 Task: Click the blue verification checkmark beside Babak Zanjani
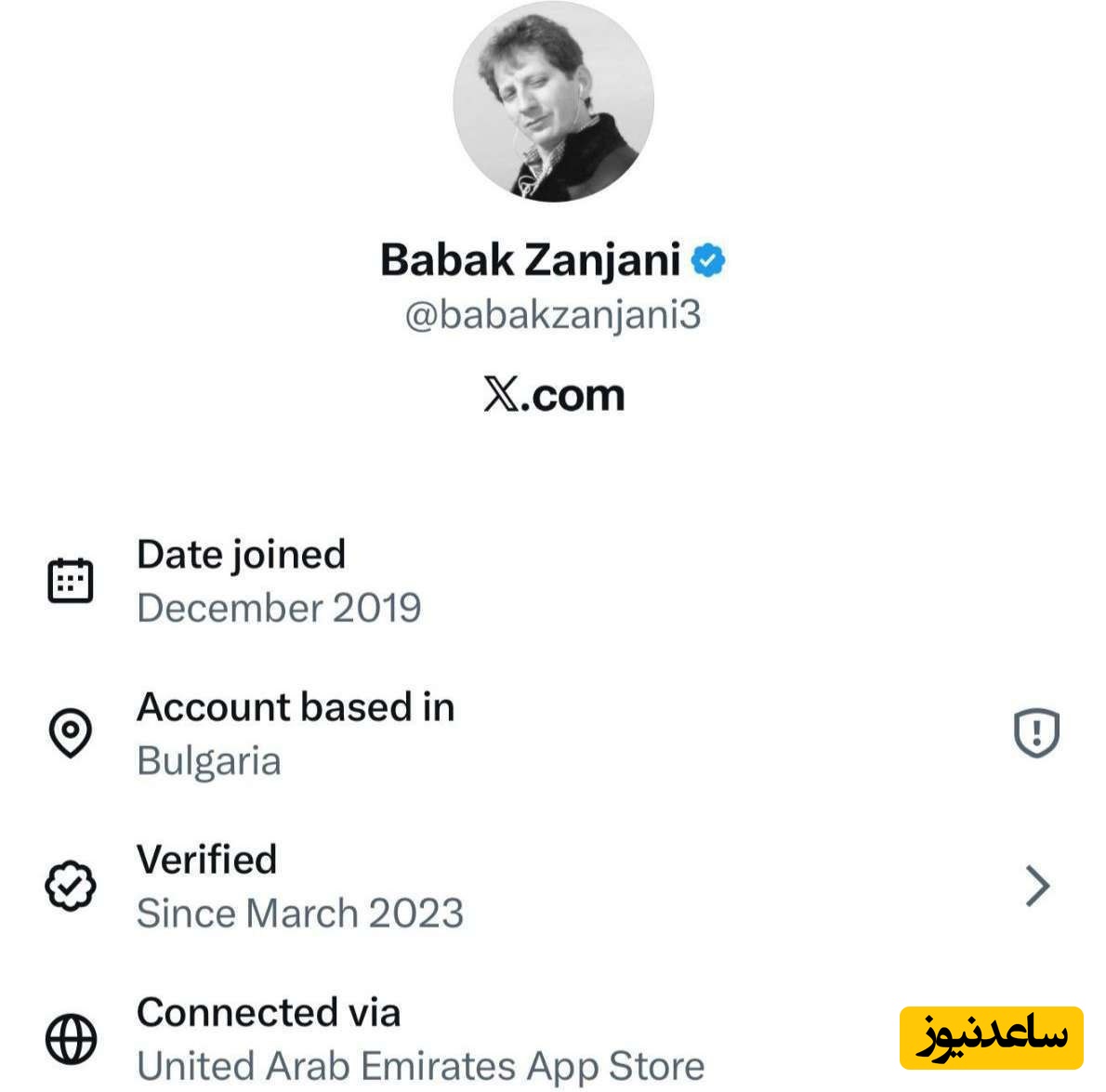point(710,260)
